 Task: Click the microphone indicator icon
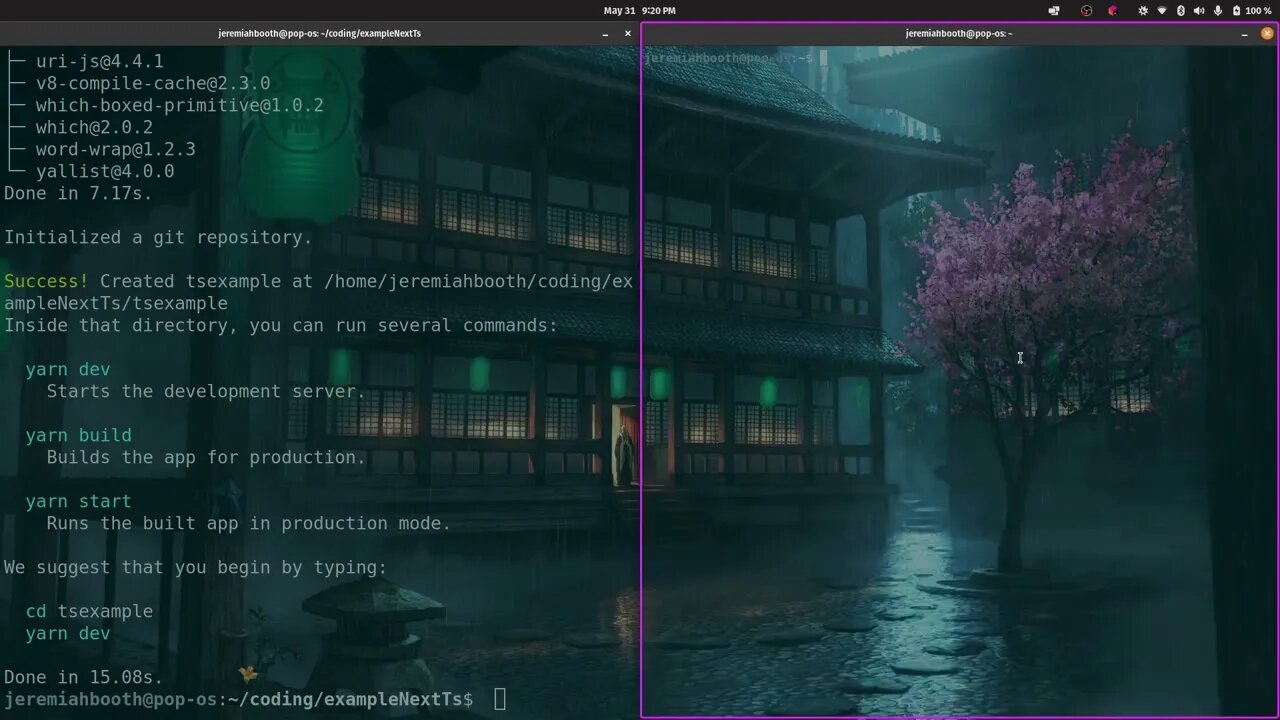point(1218,10)
